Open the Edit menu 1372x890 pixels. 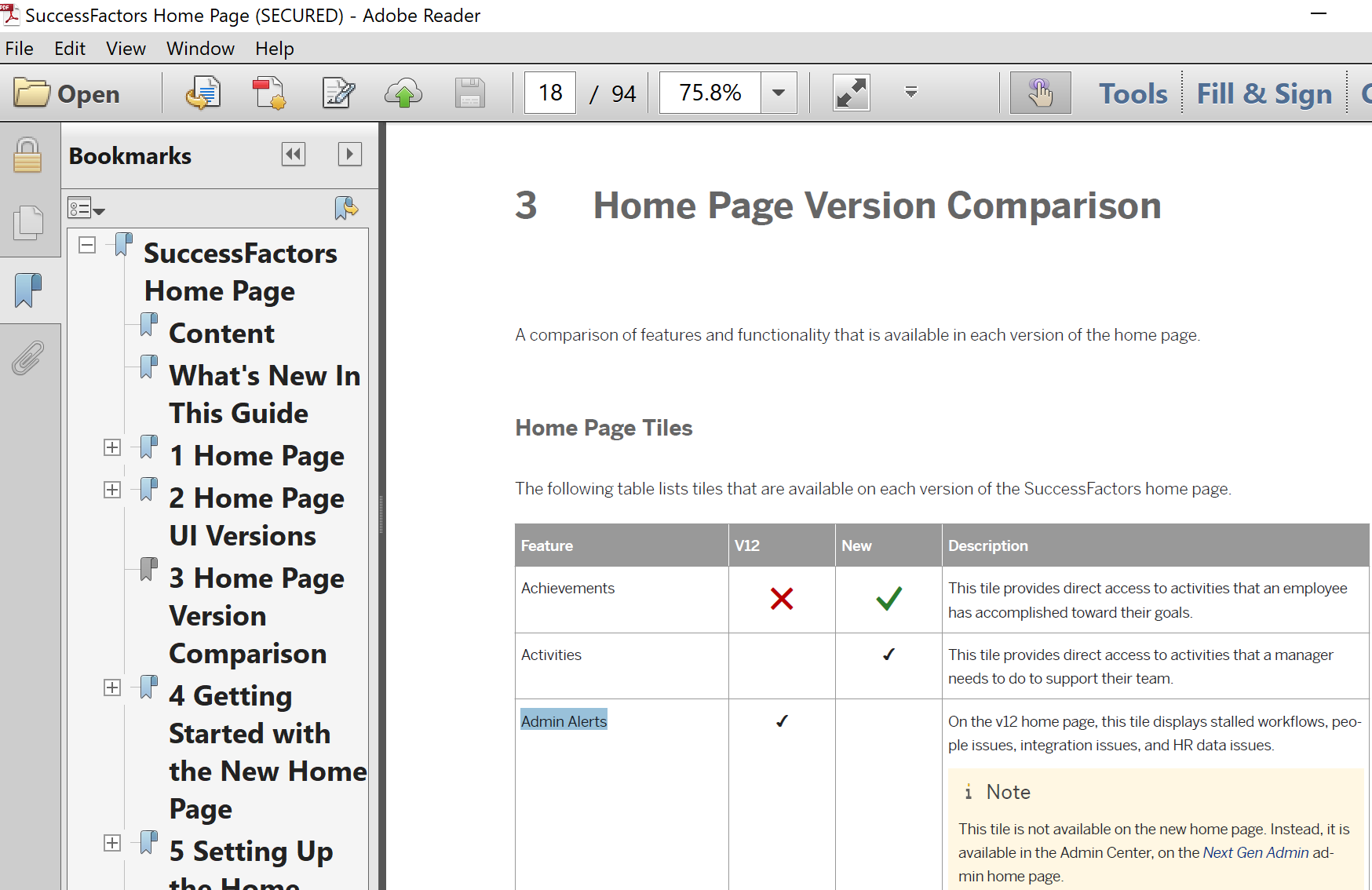tap(70, 49)
